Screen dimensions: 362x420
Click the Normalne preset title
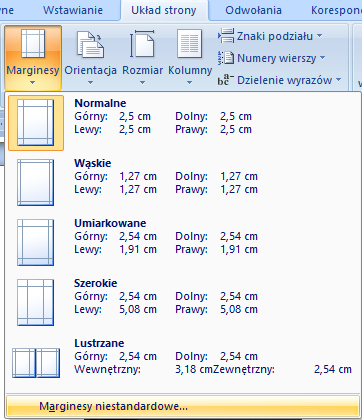(x=100, y=103)
